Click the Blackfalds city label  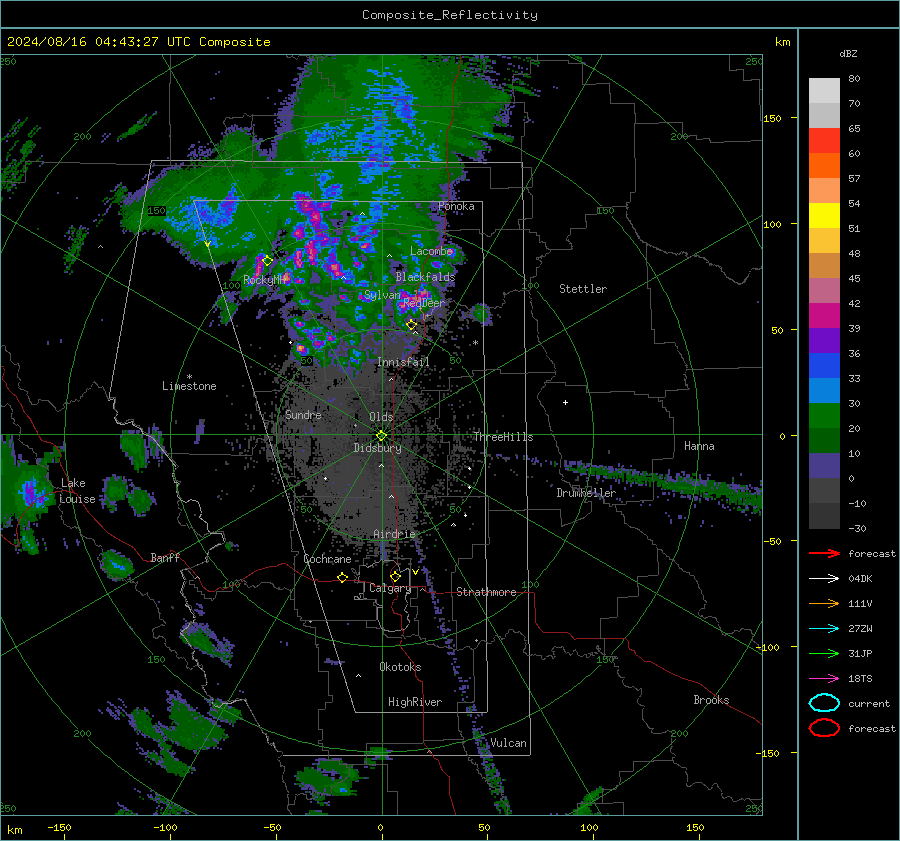point(425,277)
